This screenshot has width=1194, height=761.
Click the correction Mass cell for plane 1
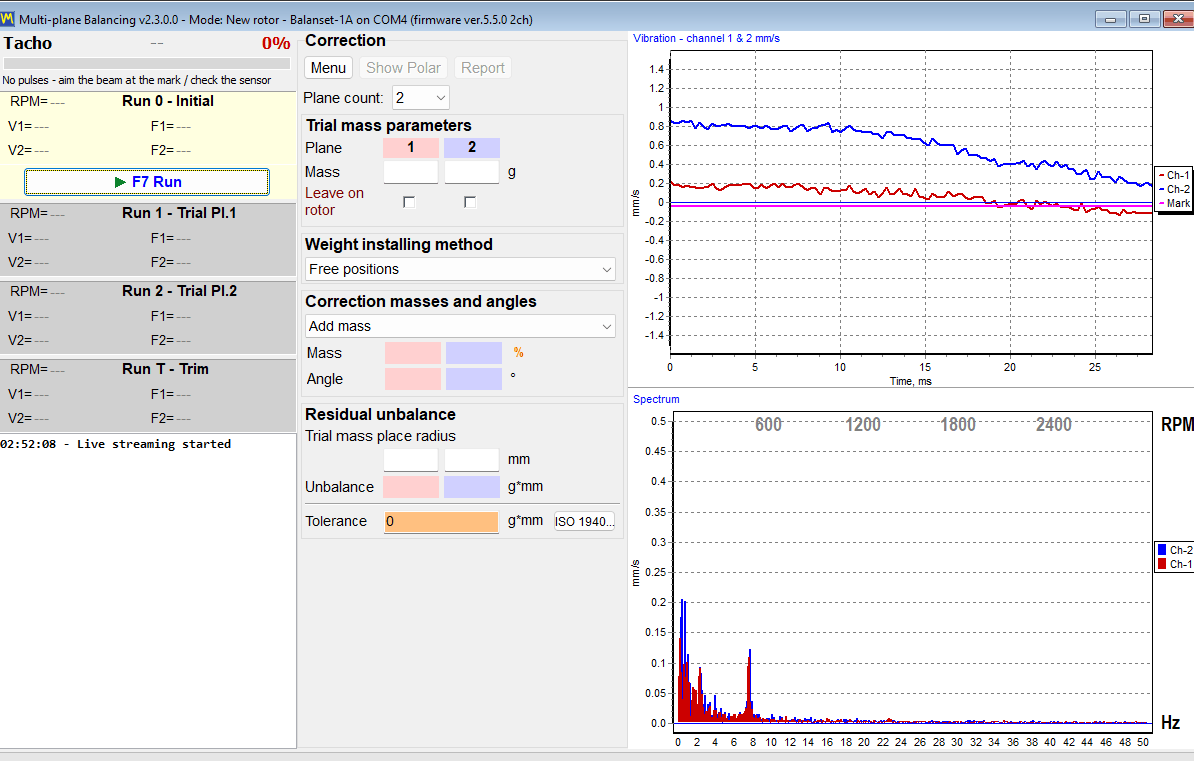click(413, 353)
